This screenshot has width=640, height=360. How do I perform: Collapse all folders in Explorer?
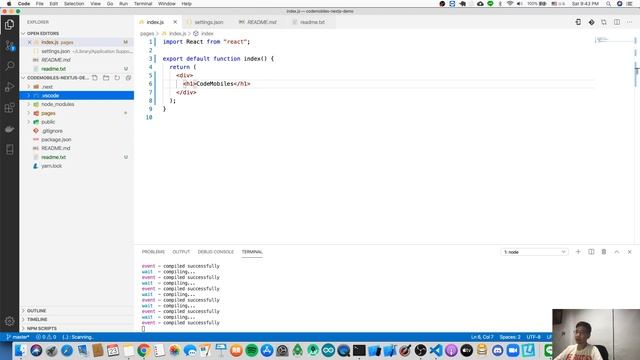pyautogui.click(x=128, y=78)
